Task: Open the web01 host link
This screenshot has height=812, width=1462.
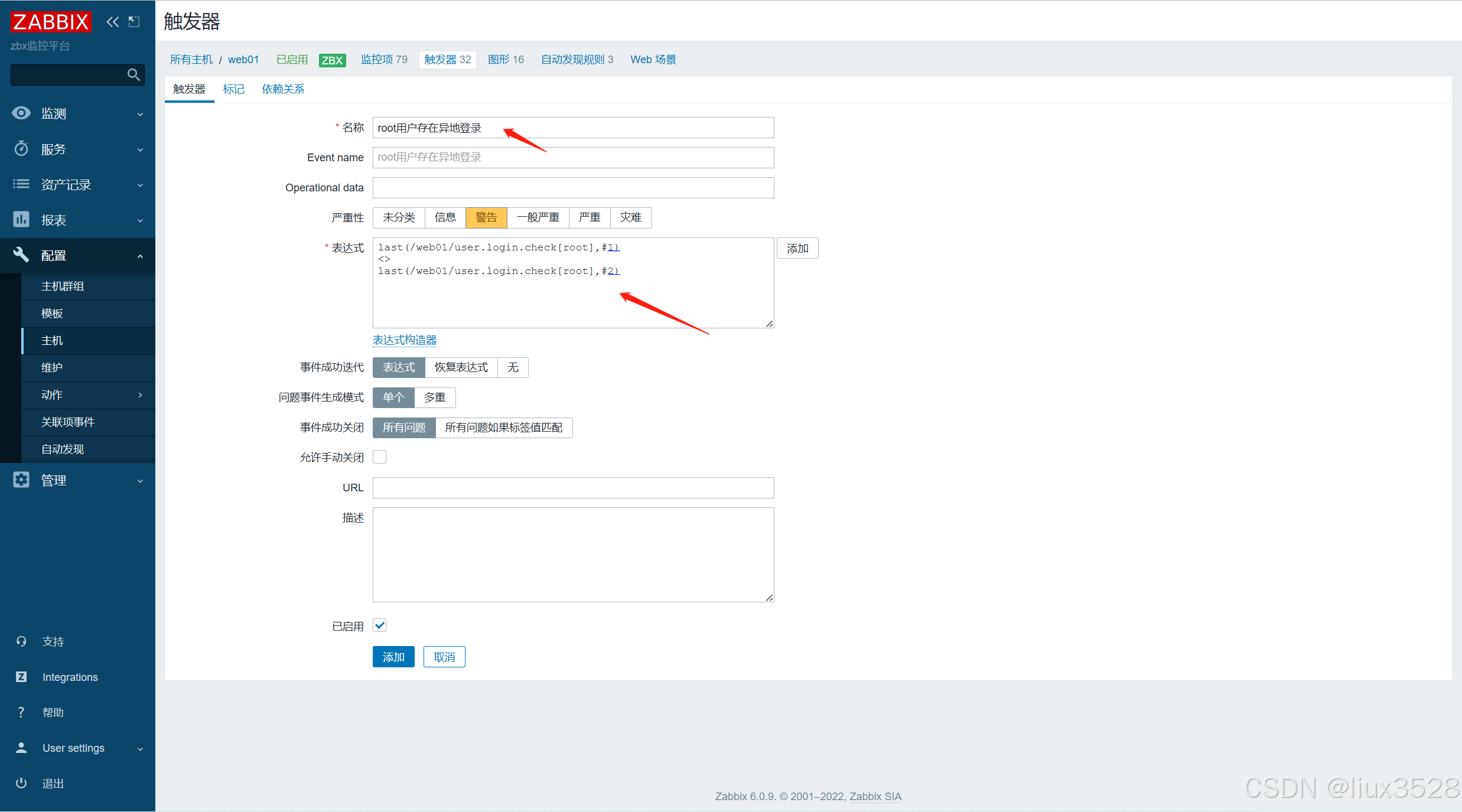Action: (243, 60)
